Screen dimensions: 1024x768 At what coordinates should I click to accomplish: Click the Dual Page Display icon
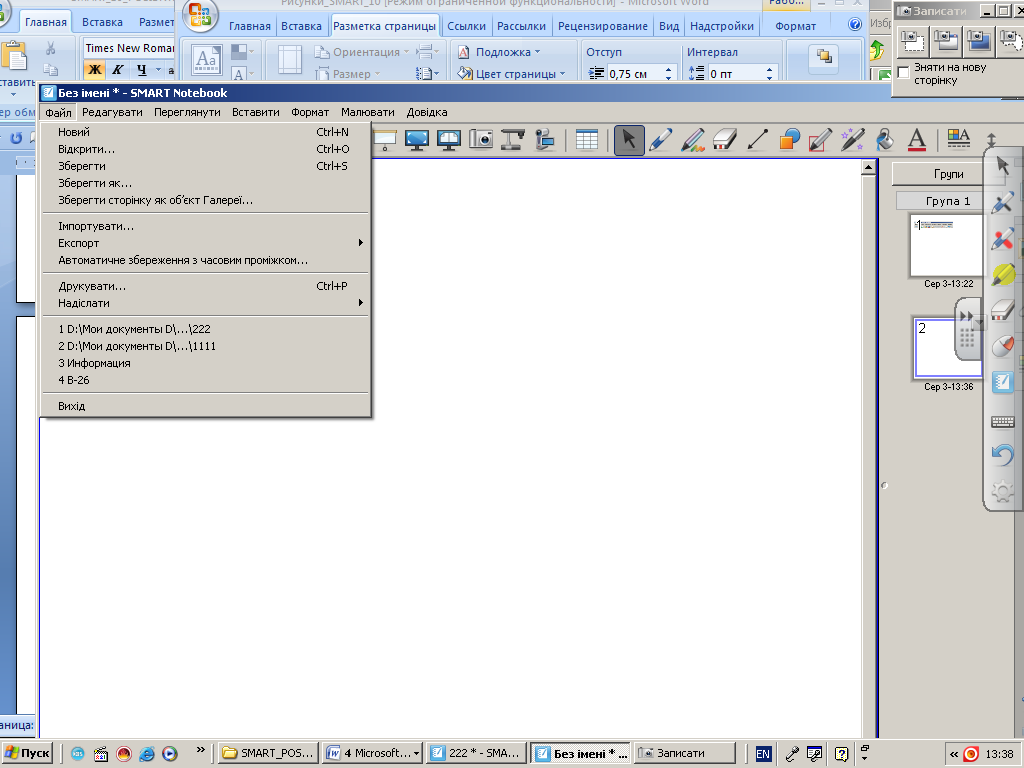pos(449,140)
